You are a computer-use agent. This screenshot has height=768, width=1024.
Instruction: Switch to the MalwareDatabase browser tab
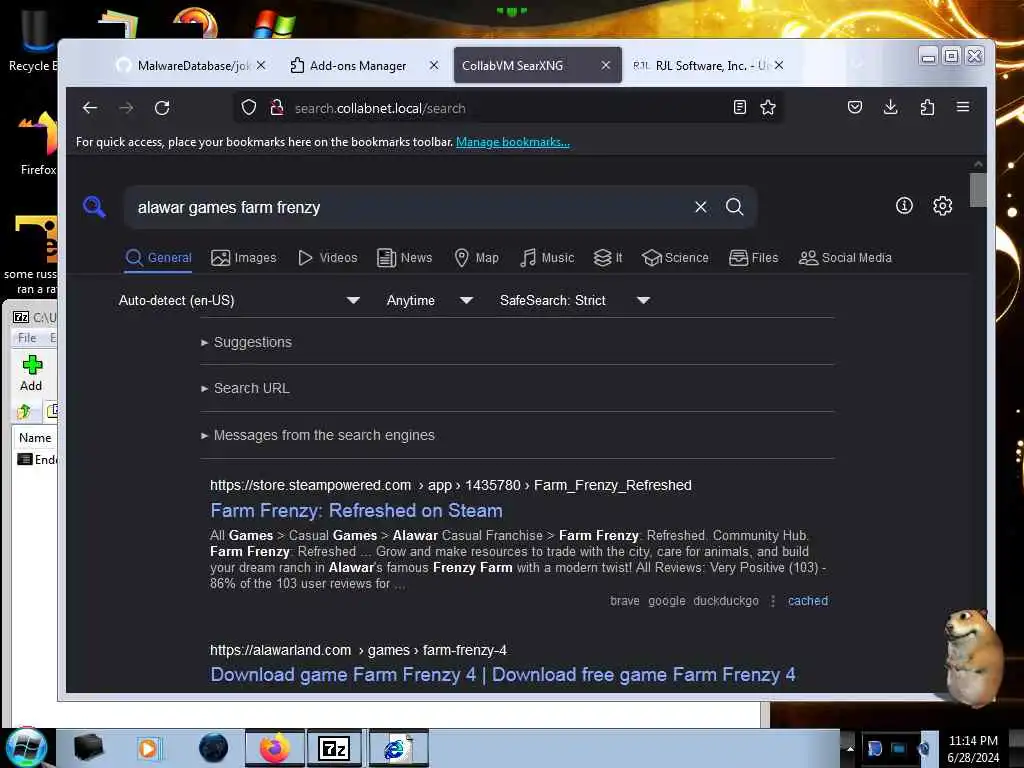pos(184,65)
